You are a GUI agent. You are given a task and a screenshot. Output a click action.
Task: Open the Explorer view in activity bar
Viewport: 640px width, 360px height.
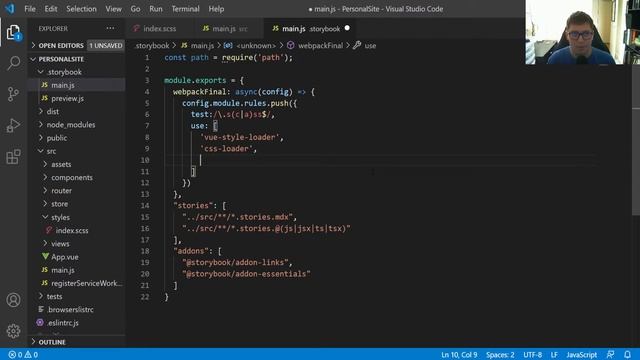13,32
